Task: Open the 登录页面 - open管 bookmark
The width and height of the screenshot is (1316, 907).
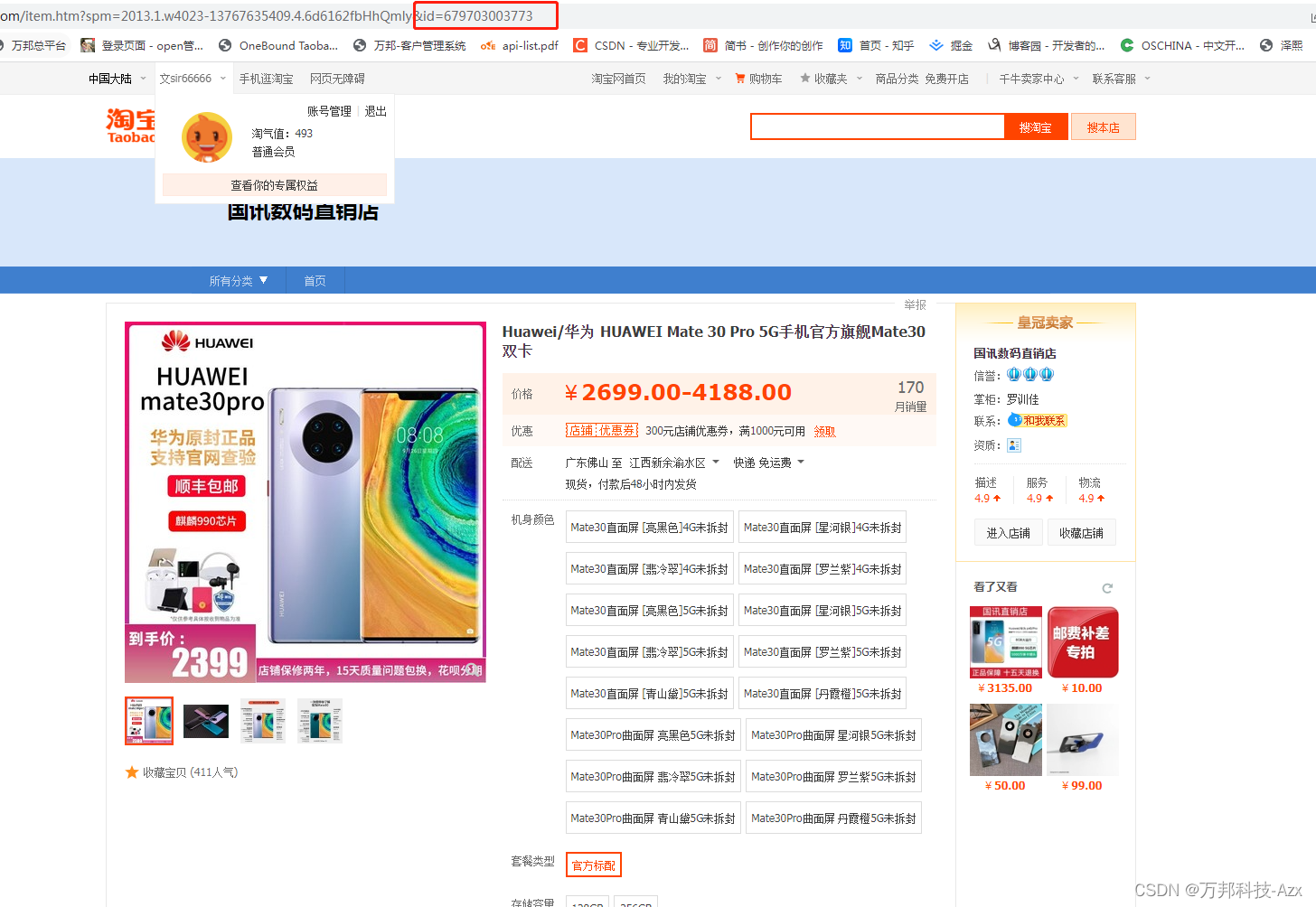Action: 142,45
